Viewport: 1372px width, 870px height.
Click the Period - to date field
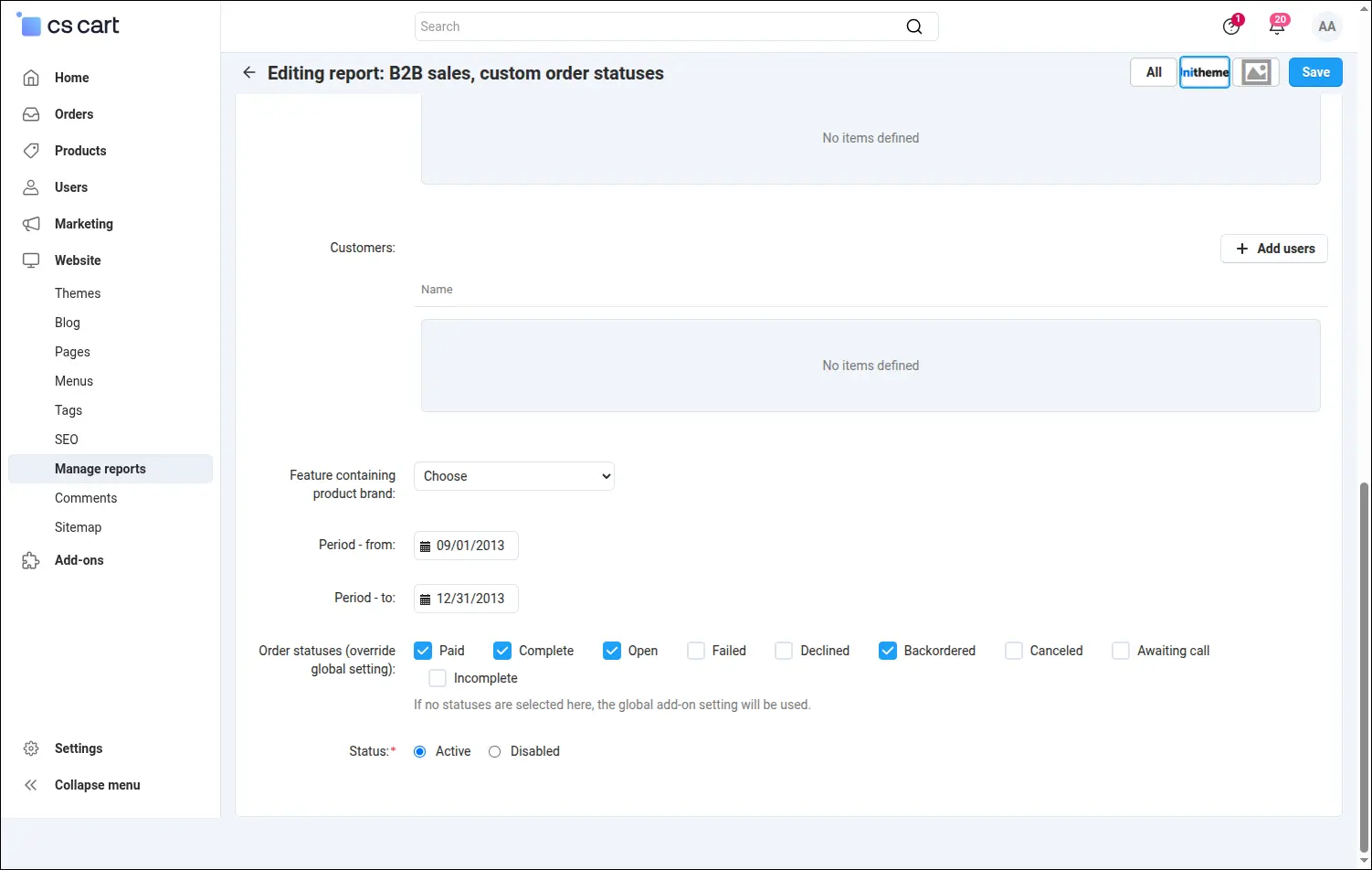click(x=466, y=599)
